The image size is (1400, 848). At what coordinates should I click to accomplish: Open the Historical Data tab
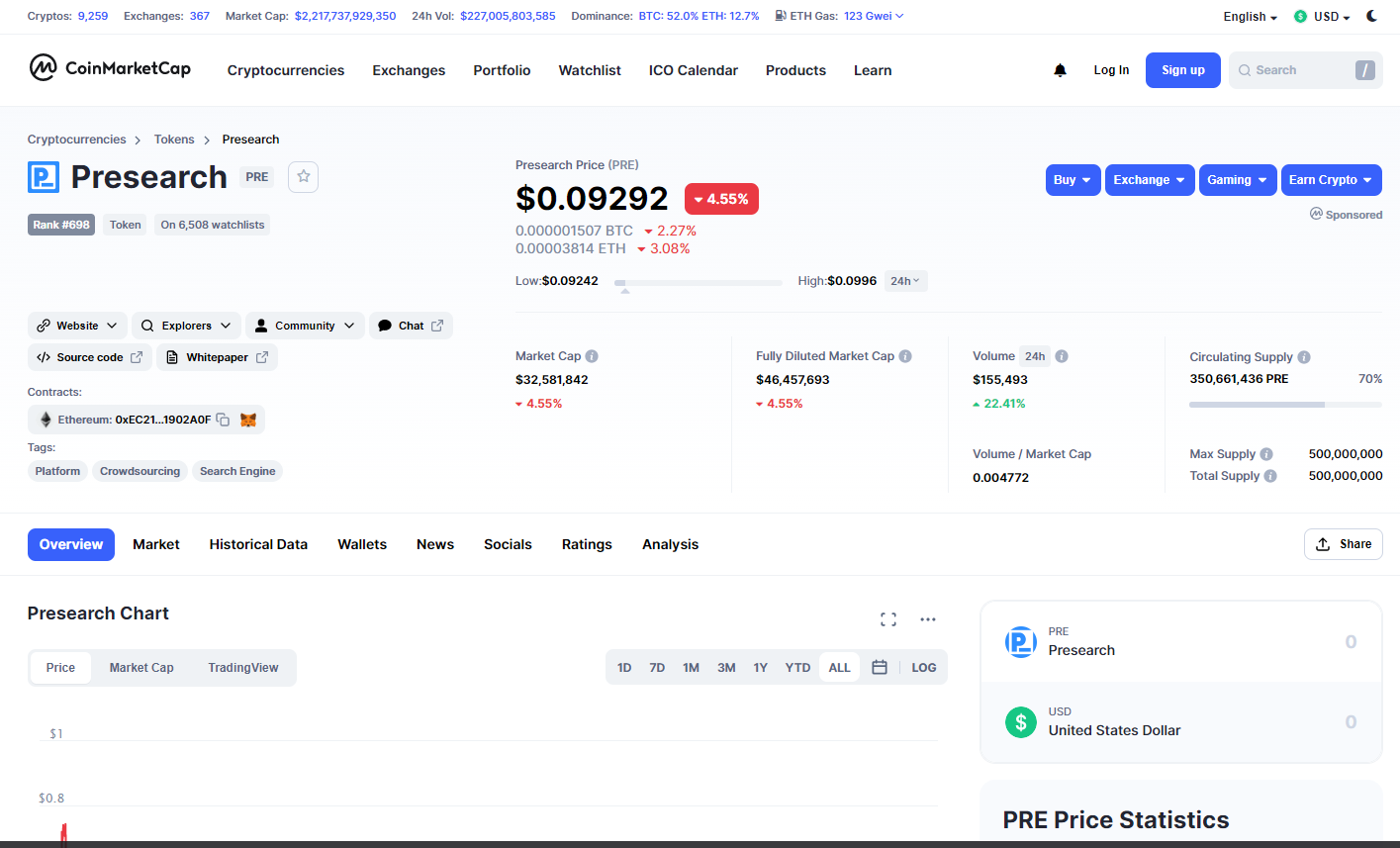(x=258, y=544)
